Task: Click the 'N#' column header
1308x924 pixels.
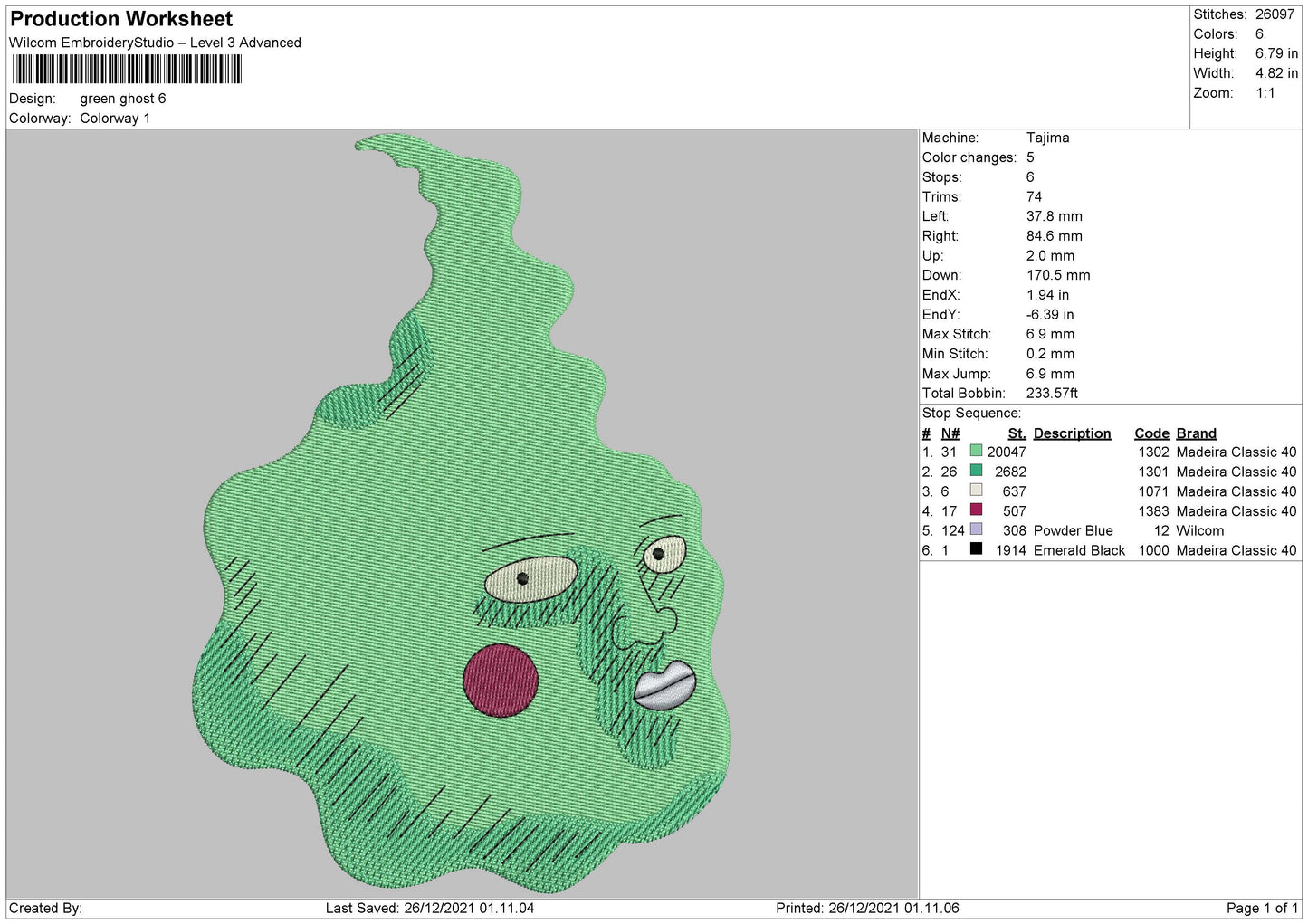Action: [950, 433]
